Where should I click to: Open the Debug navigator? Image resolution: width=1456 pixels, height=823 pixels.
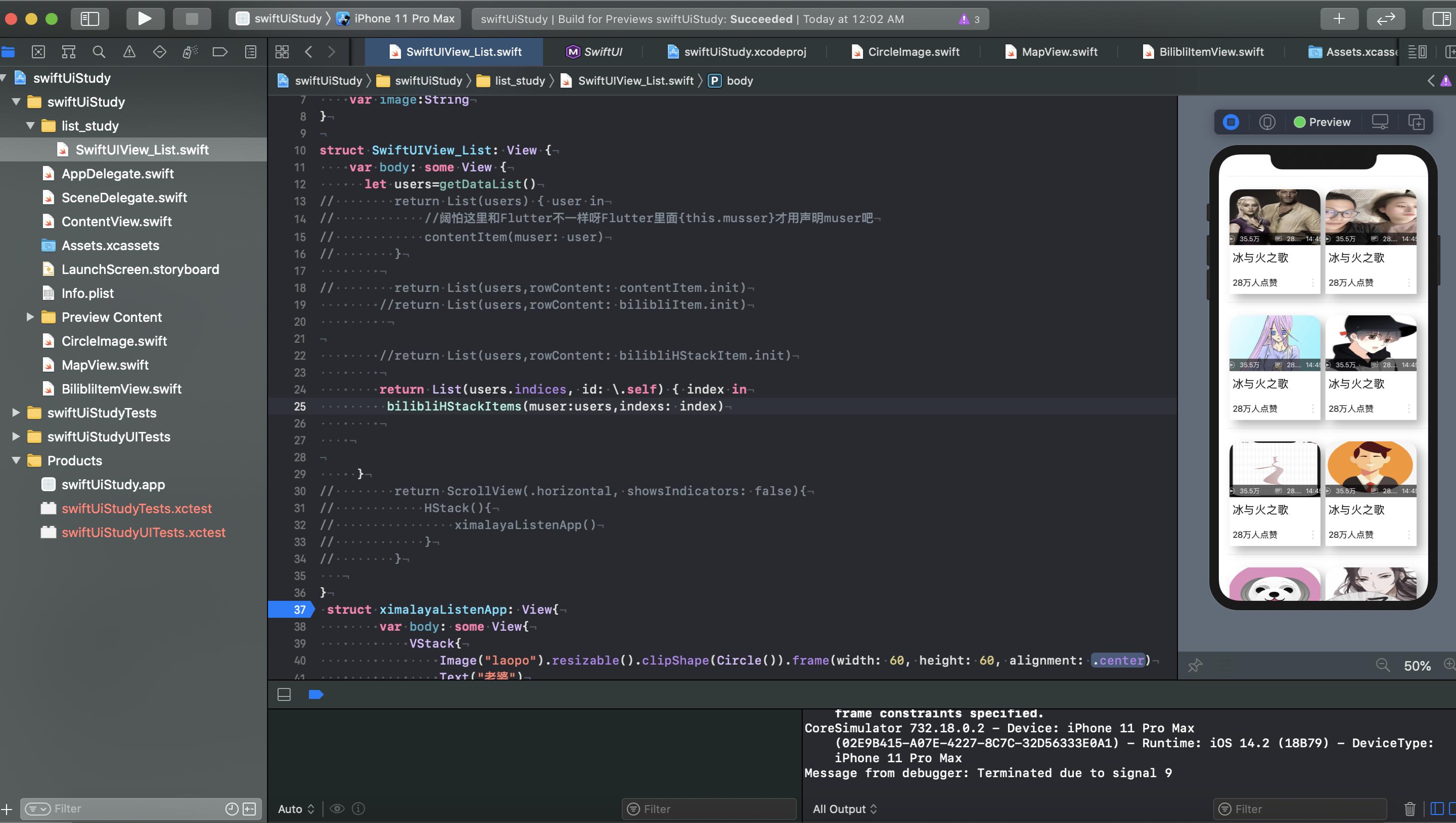click(190, 52)
